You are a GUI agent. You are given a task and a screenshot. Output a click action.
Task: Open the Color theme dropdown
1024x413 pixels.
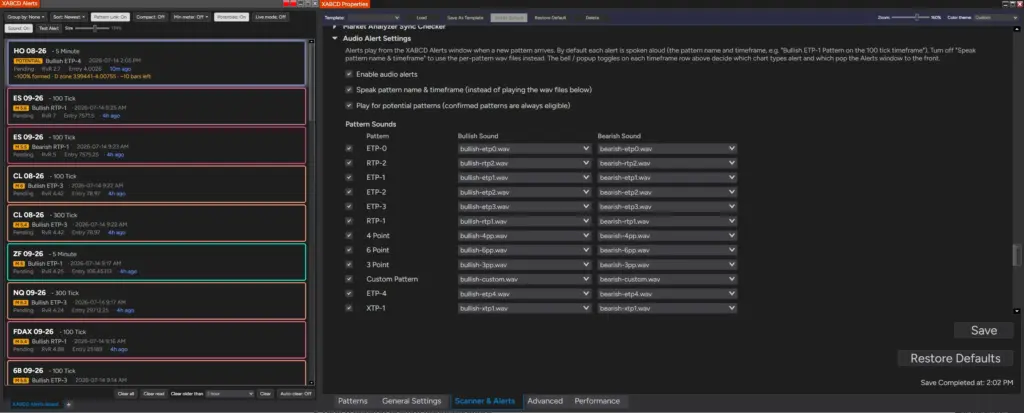point(996,18)
